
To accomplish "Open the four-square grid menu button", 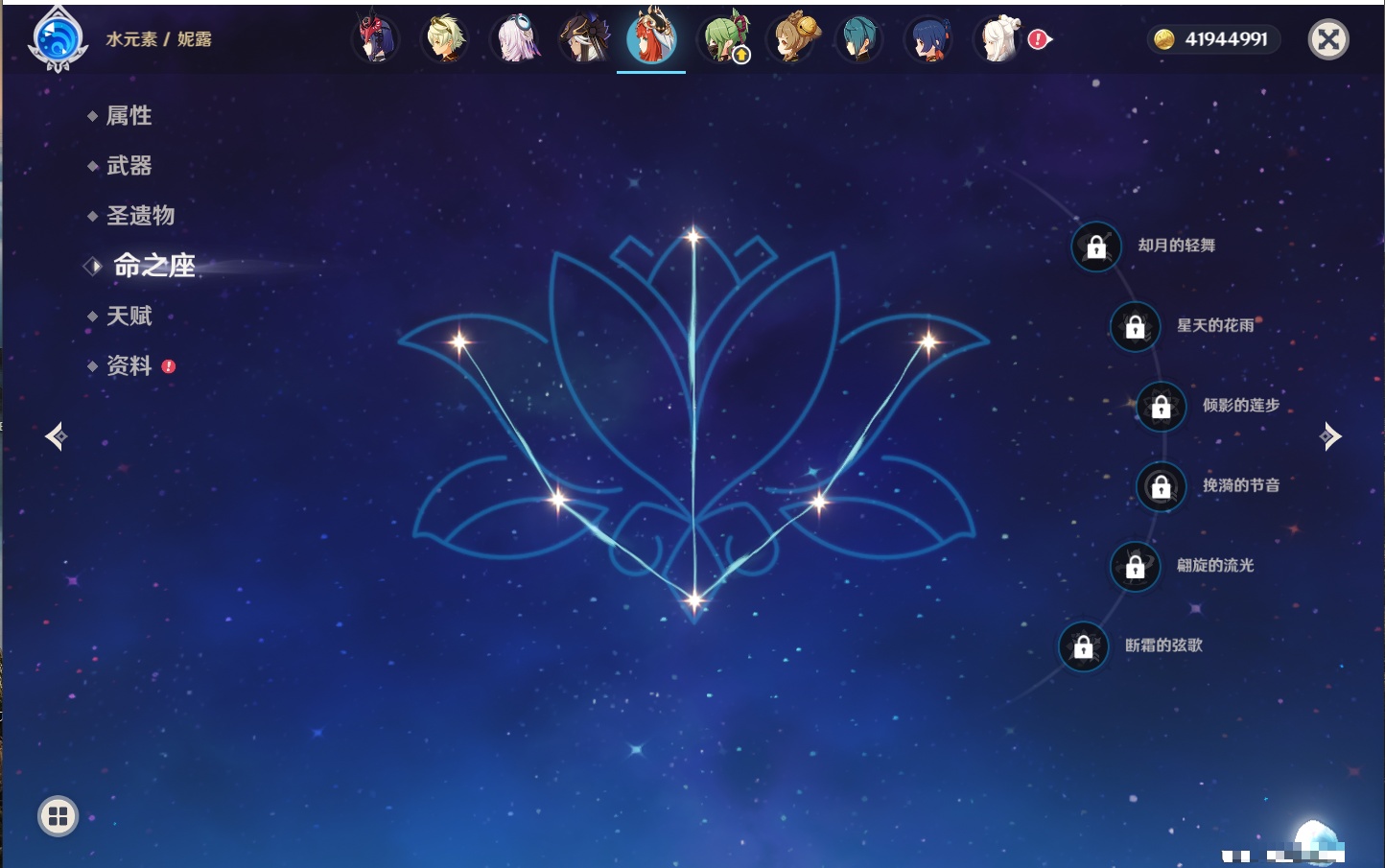I will click(58, 816).
